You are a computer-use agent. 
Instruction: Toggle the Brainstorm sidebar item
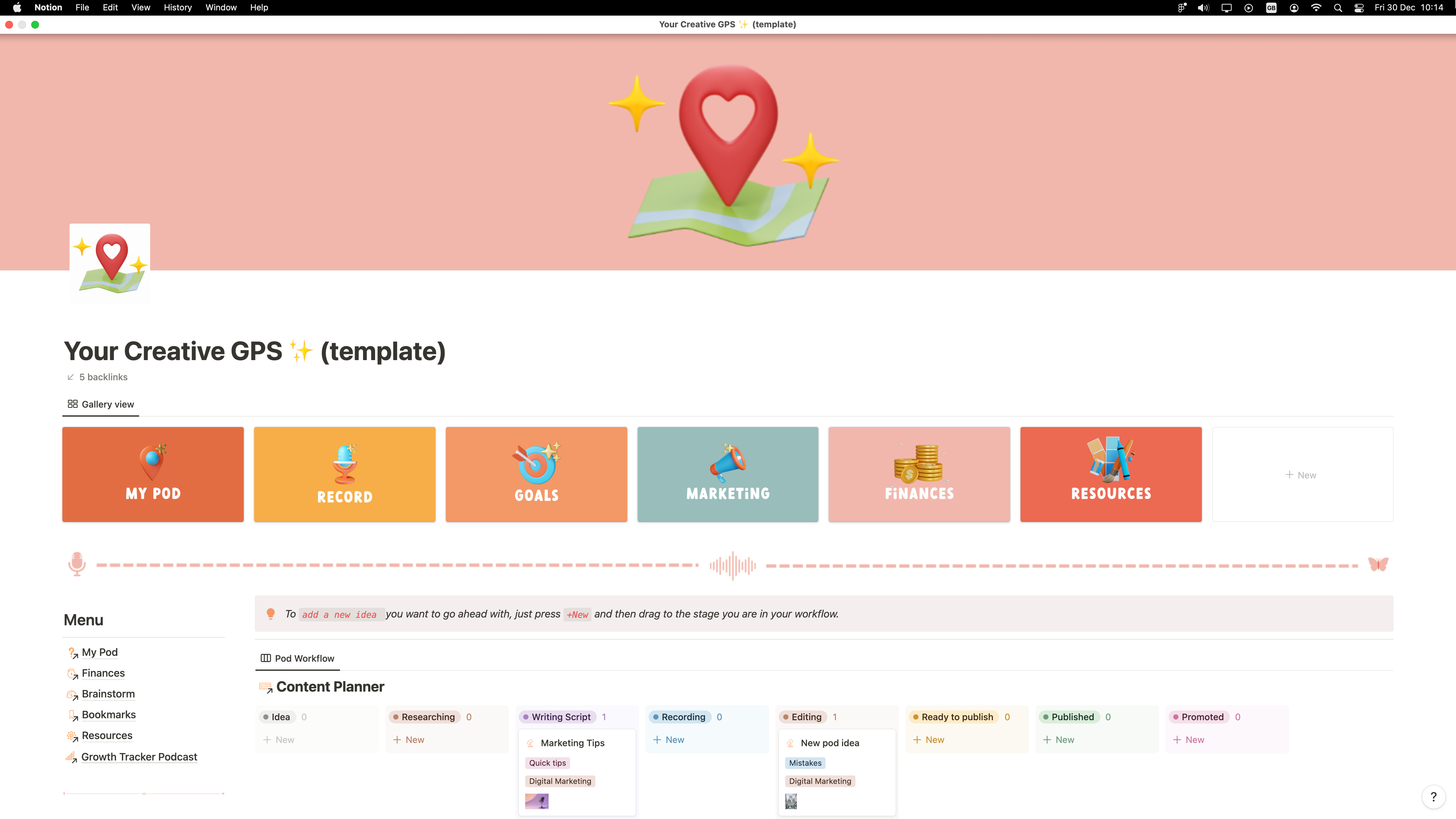pos(108,693)
